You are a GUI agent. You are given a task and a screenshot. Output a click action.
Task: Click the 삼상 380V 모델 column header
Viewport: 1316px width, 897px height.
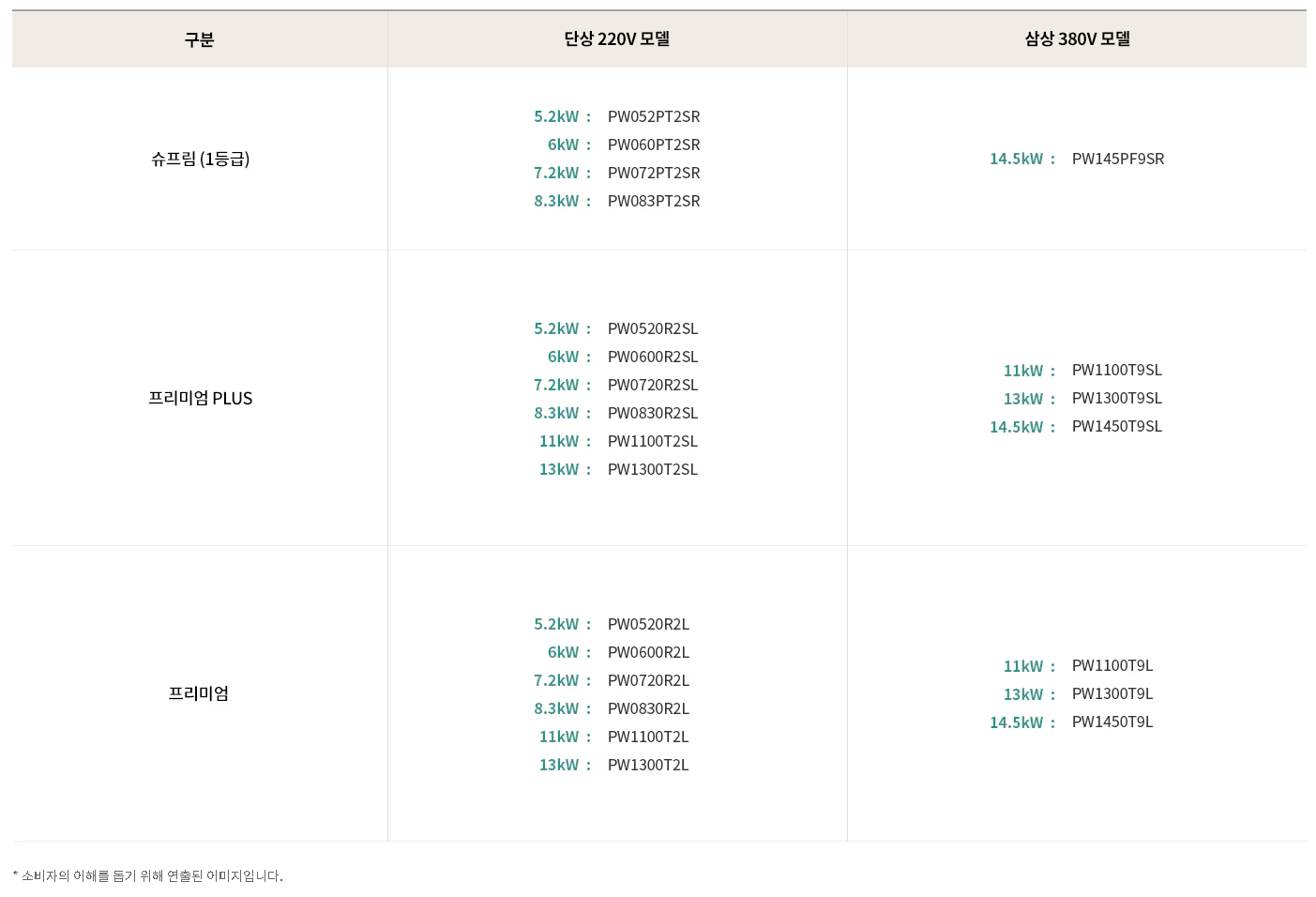pyautogui.click(x=1077, y=39)
